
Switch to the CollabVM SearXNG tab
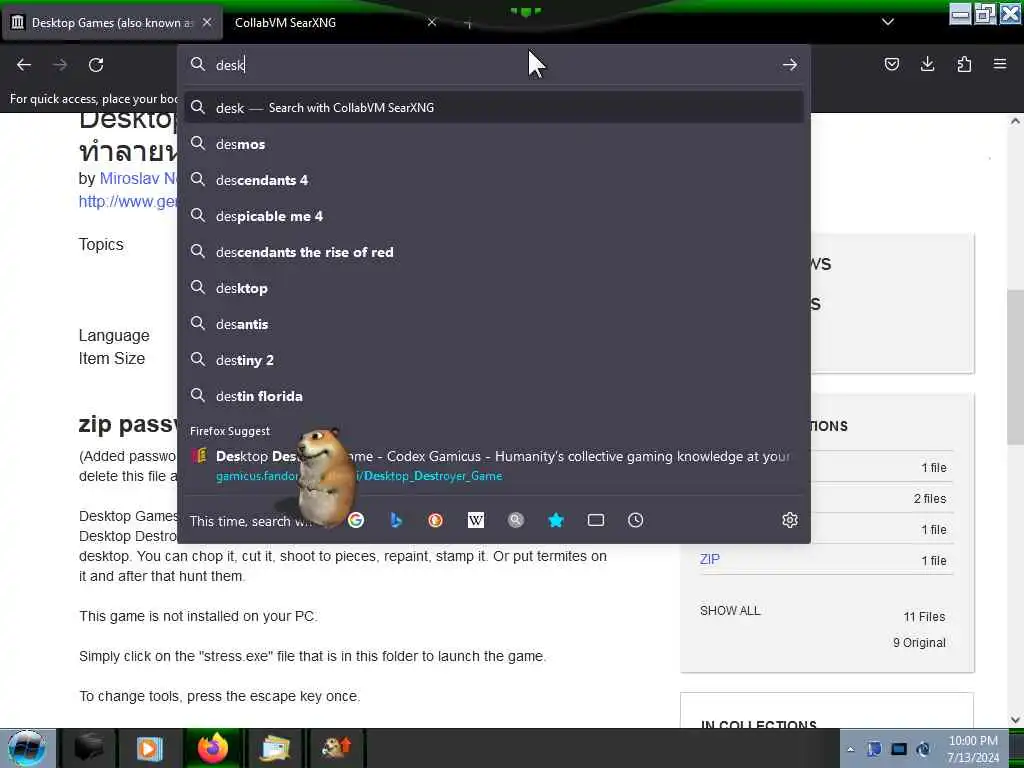(335, 22)
